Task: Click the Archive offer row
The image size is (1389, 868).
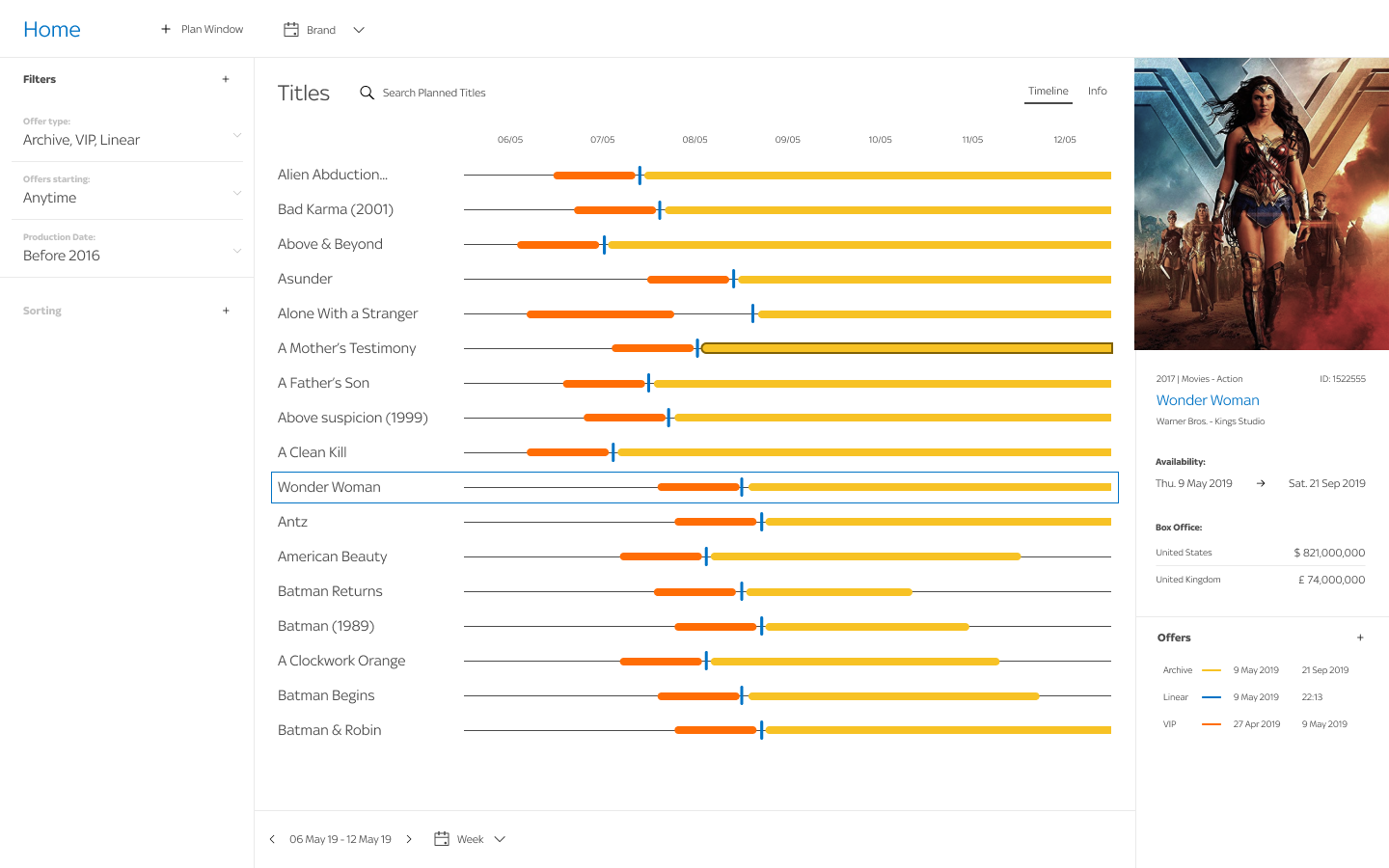Action: (1256, 670)
